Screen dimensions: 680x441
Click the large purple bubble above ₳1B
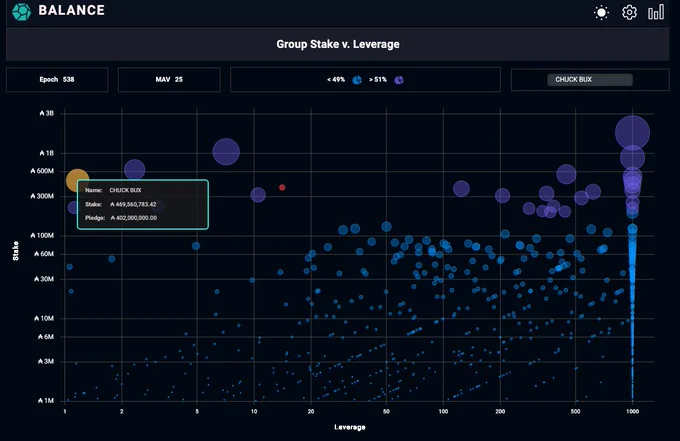(226, 152)
